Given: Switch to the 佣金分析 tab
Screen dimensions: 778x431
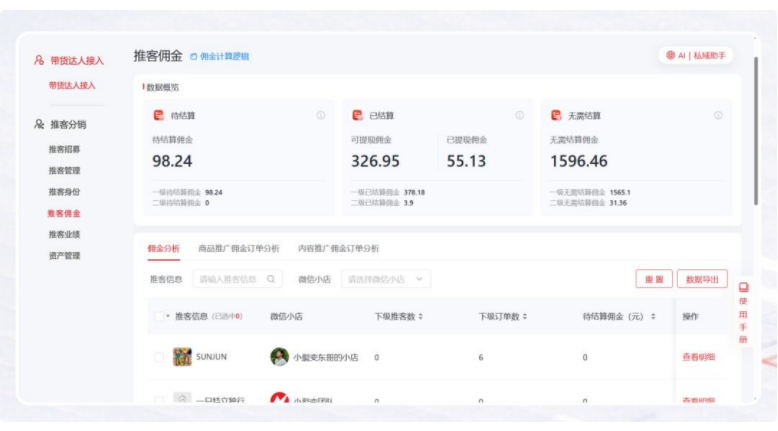Looking at the screenshot, I should [163, 248].
